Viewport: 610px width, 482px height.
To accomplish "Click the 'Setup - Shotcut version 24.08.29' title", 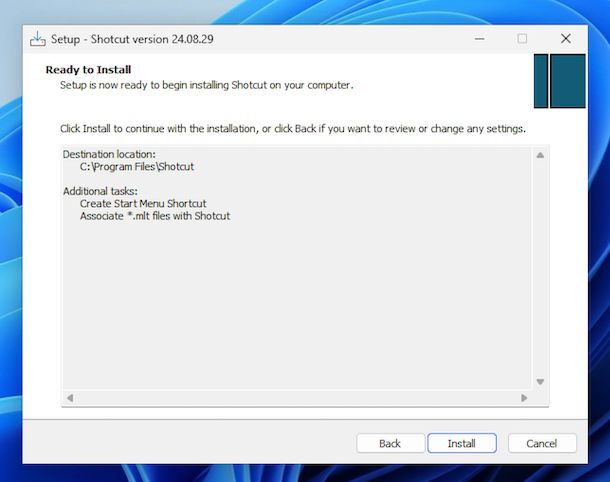I will (132, 39).
